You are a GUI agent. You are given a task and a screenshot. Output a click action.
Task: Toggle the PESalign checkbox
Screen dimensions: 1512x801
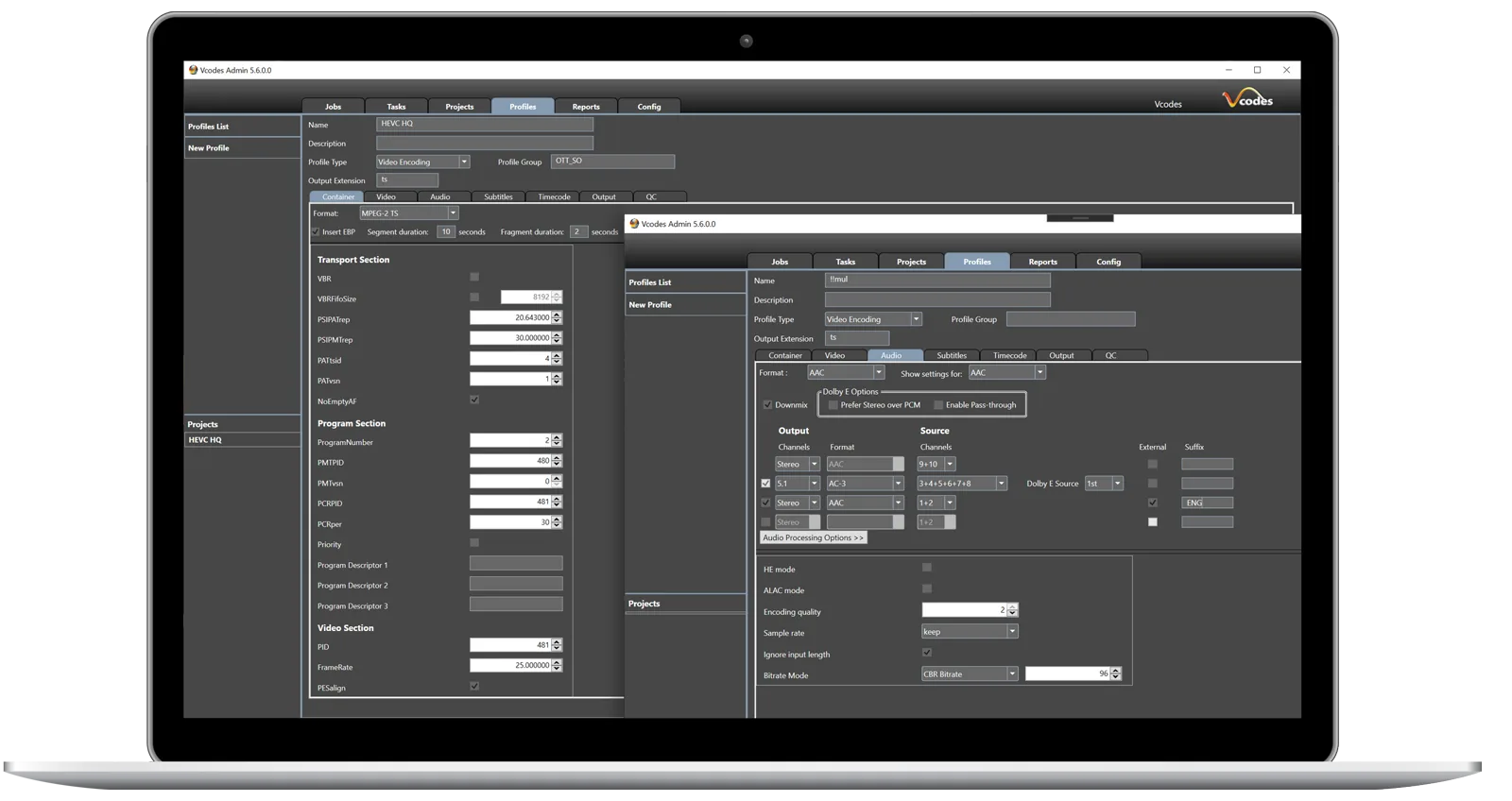pos(474,686)
